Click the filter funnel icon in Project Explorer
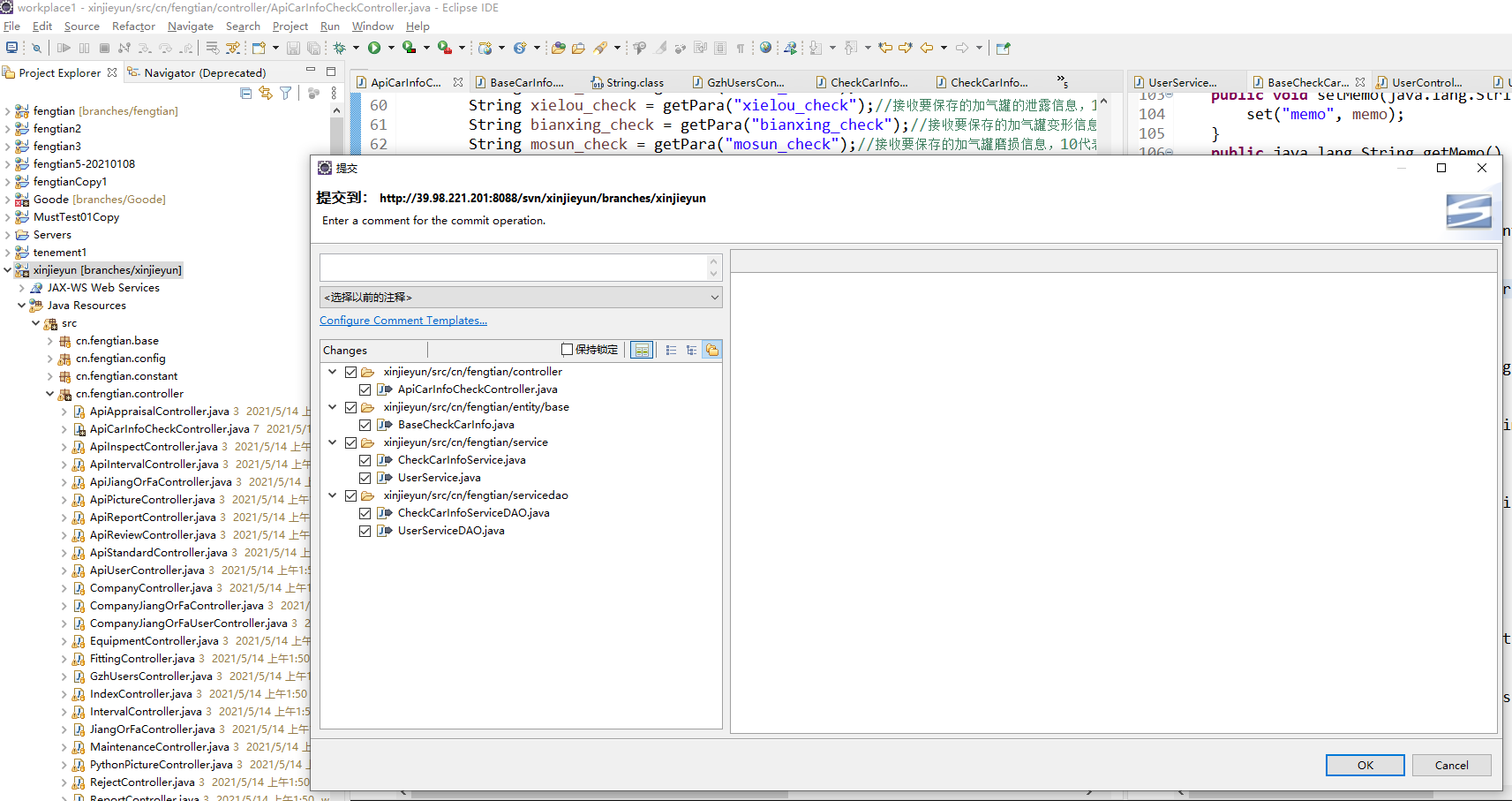This screenshot has width=1512, height=801. (x=286, y=94)
